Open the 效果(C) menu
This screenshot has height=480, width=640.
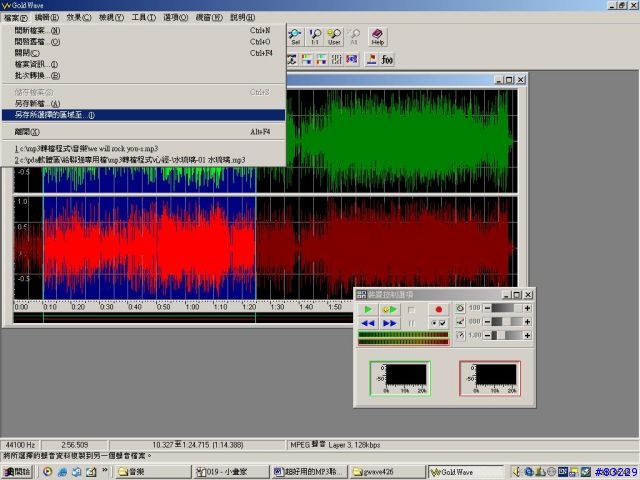79,18
